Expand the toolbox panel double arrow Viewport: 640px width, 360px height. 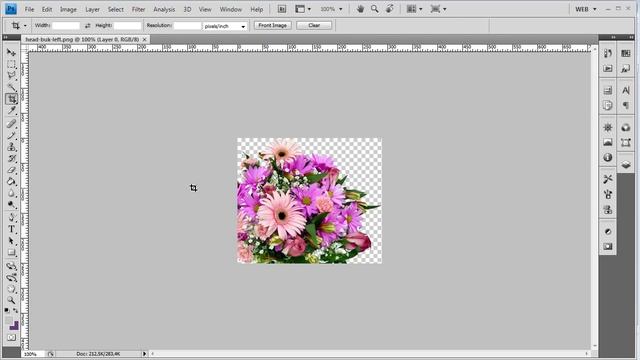pos(6,38)
